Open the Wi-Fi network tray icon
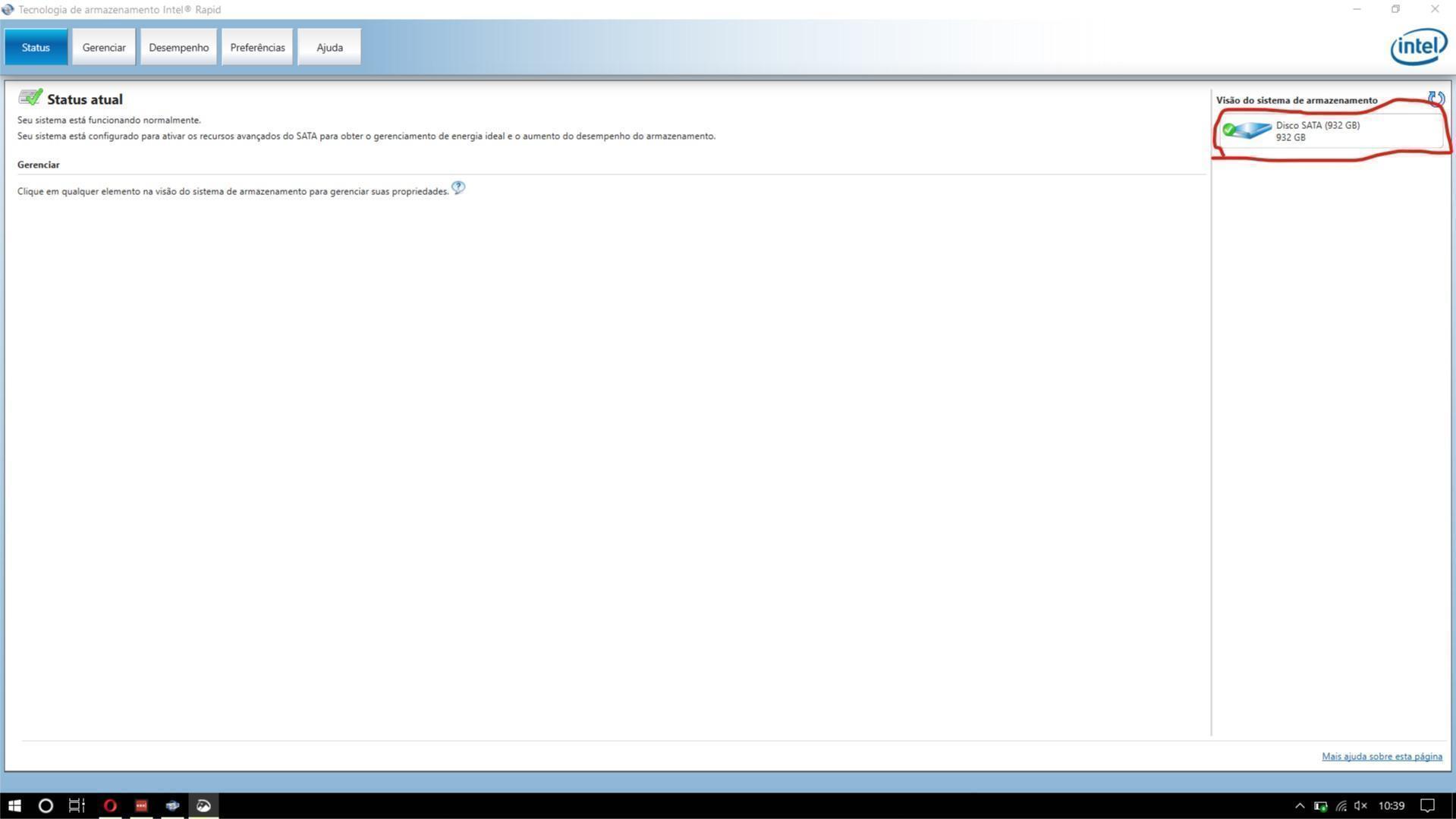This screenshot has width=1456, height=819. click(1341, 805)
